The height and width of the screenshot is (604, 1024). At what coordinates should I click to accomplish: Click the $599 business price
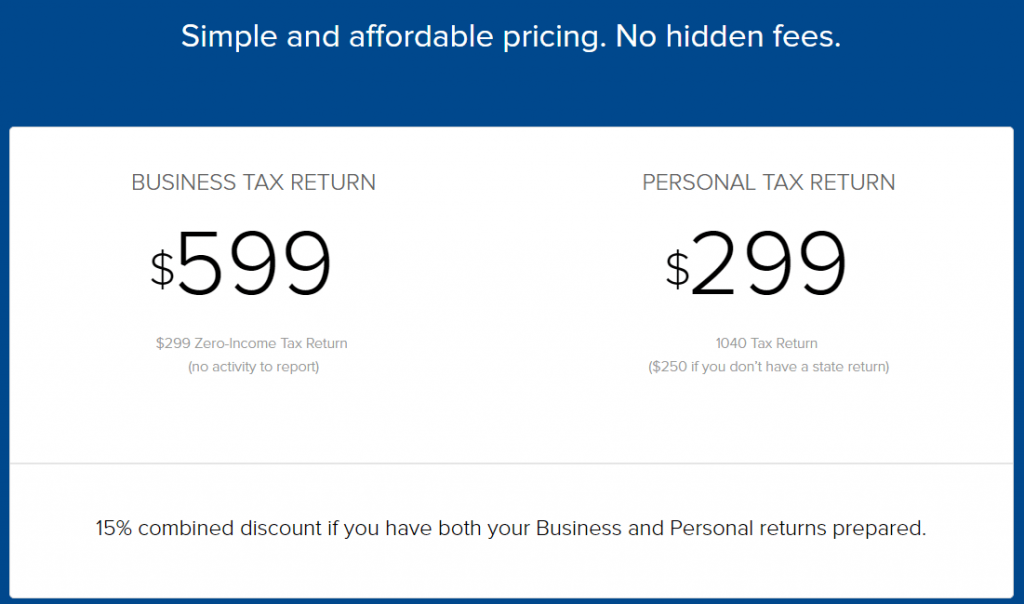[x=241, y=264]
